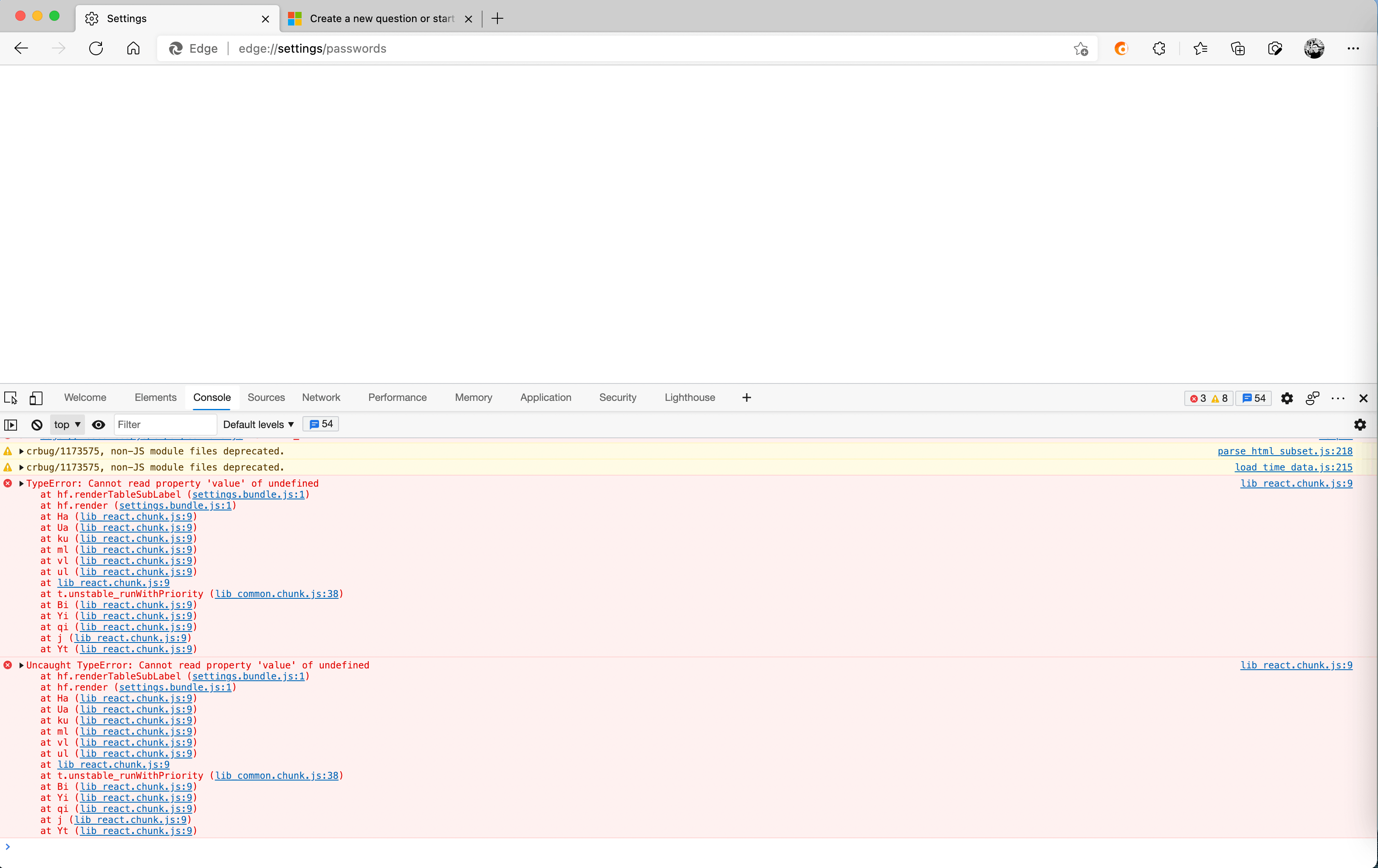Image resolution: width=1378 pixels, height=868 pixels.
Task: Open the top JavaScript context dropdown
Action: tap(67, 425)
